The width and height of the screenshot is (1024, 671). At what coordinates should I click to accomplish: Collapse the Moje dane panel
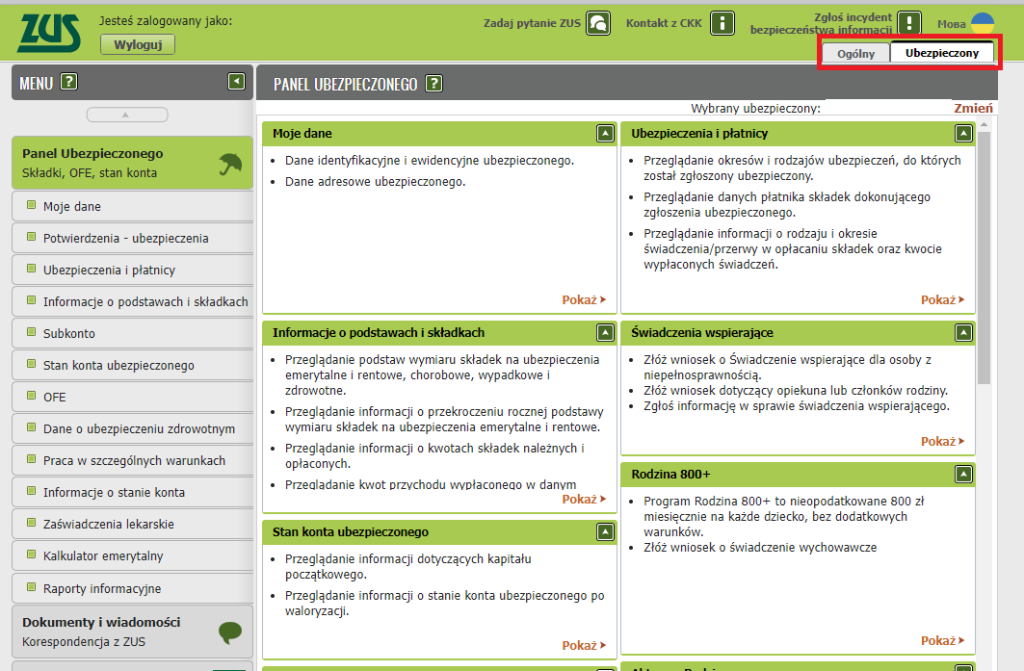(x=604, y=133)
